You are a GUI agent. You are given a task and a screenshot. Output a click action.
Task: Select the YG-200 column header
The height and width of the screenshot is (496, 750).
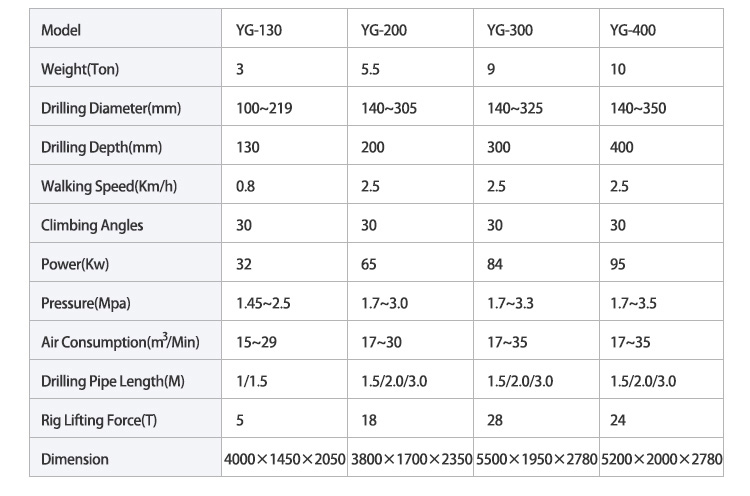tap(384, 30)
